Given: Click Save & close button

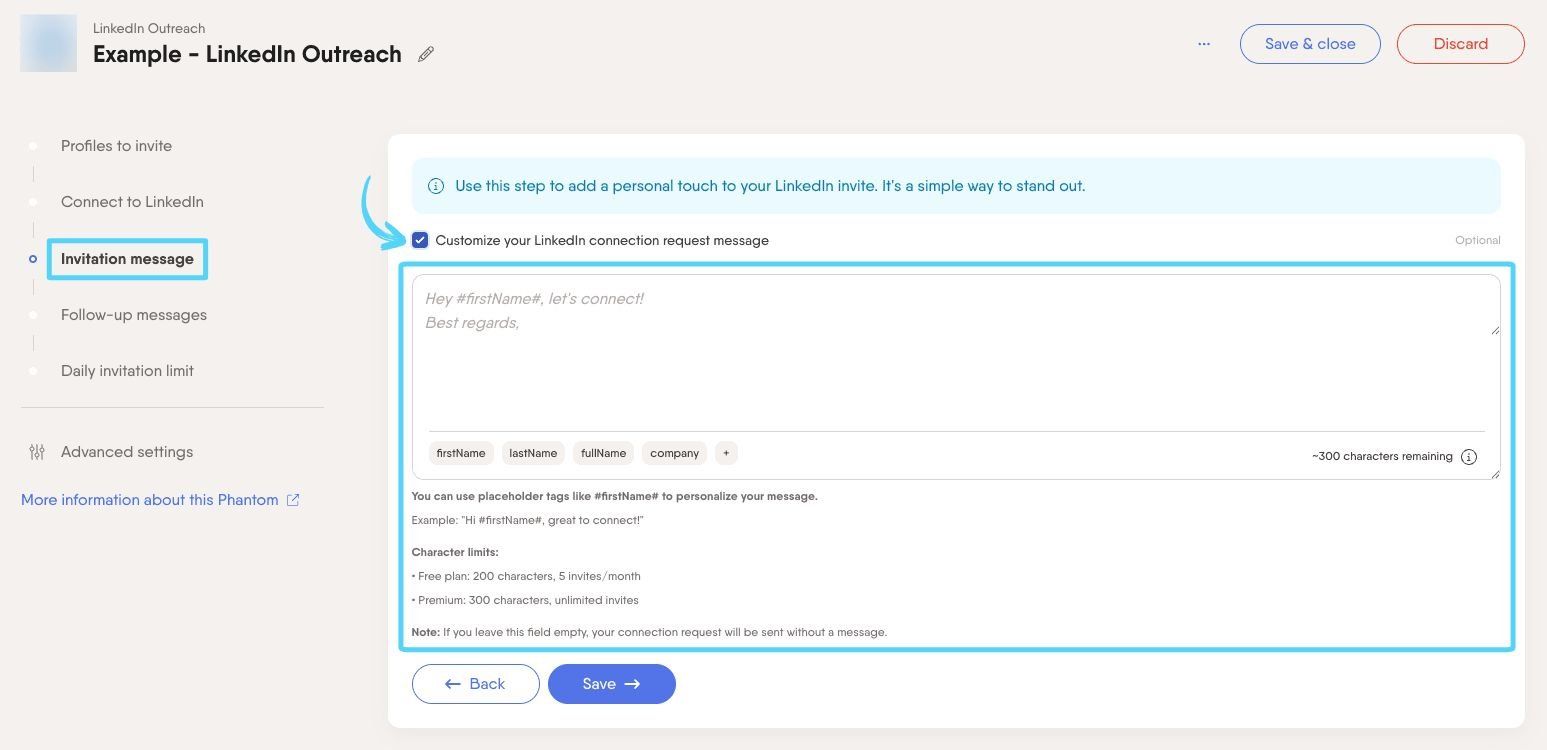Looking at the screenshot, I should point(1310,44).
